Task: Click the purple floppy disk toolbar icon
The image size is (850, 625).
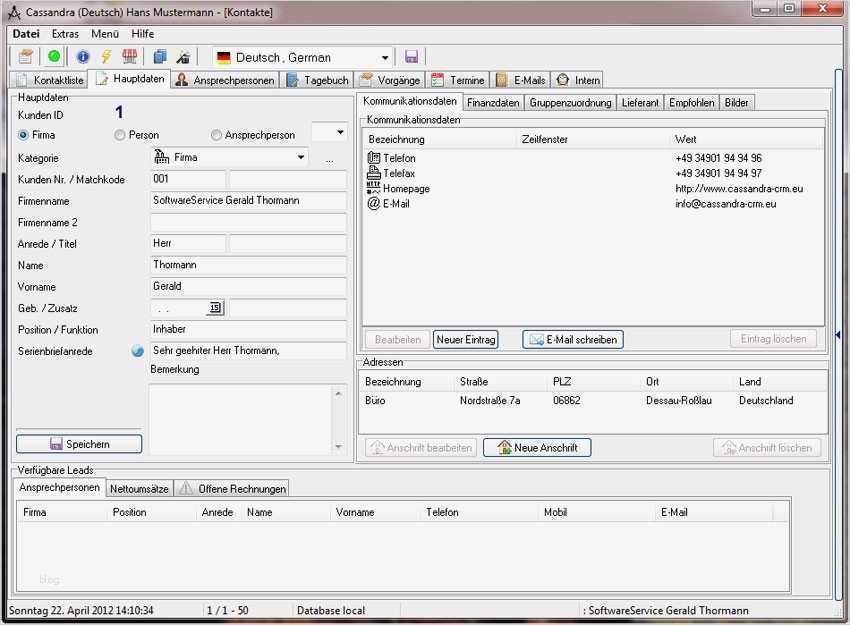Action: [411, 56]
